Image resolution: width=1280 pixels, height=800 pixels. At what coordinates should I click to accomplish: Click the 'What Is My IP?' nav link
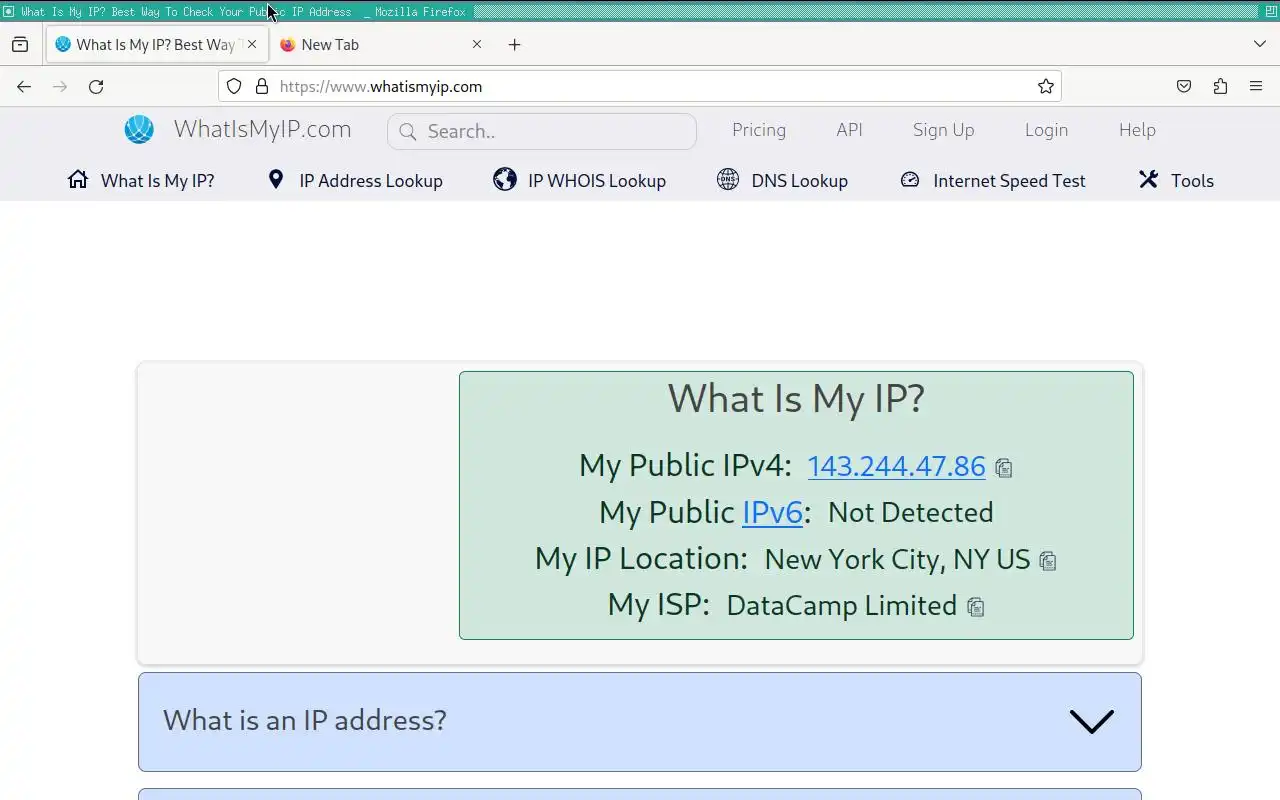point(158,181)
